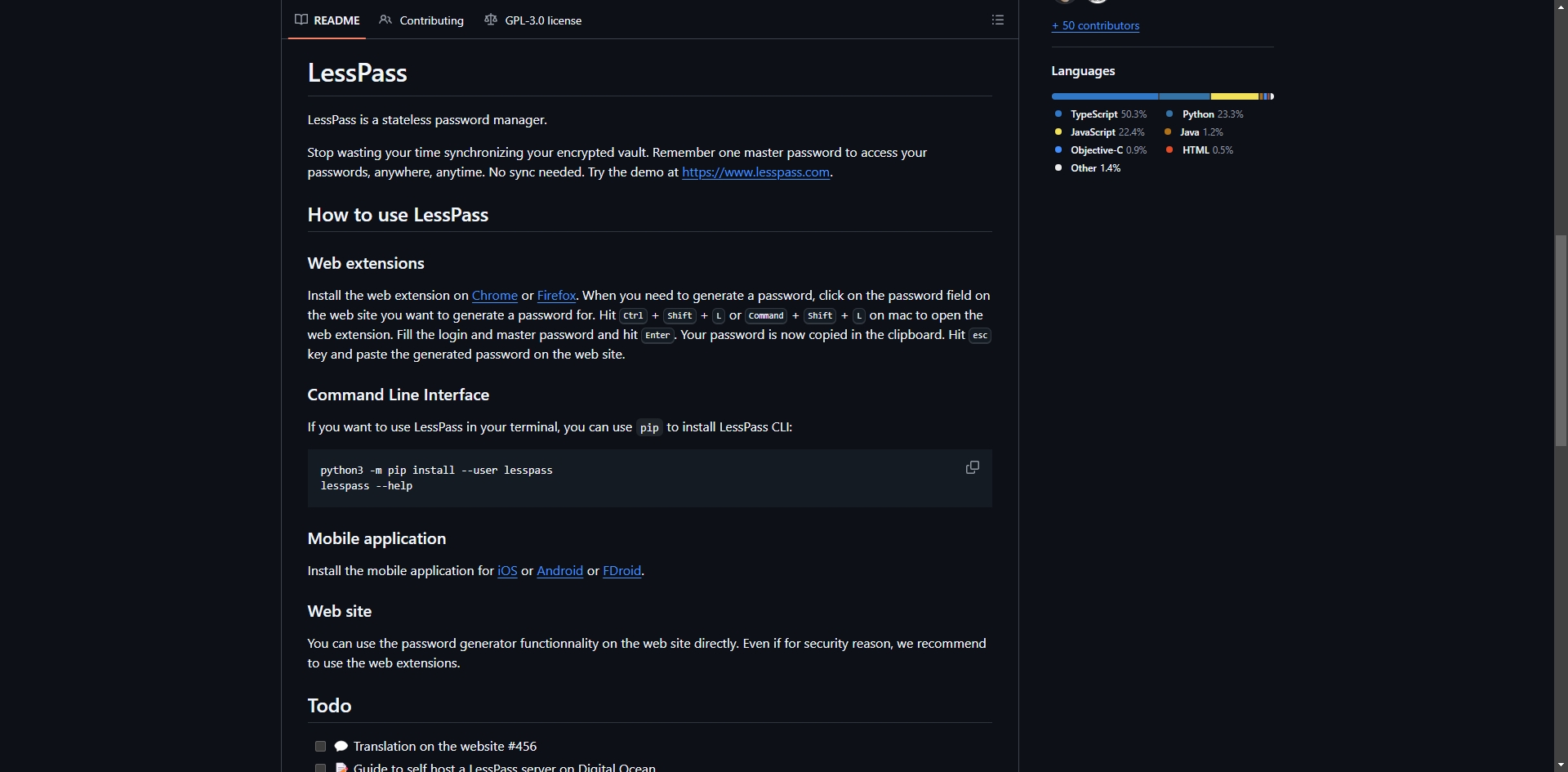This screenshot has height=772, width=1568.
Task: Click the Mobile application heading
Action: pos(376,539)
